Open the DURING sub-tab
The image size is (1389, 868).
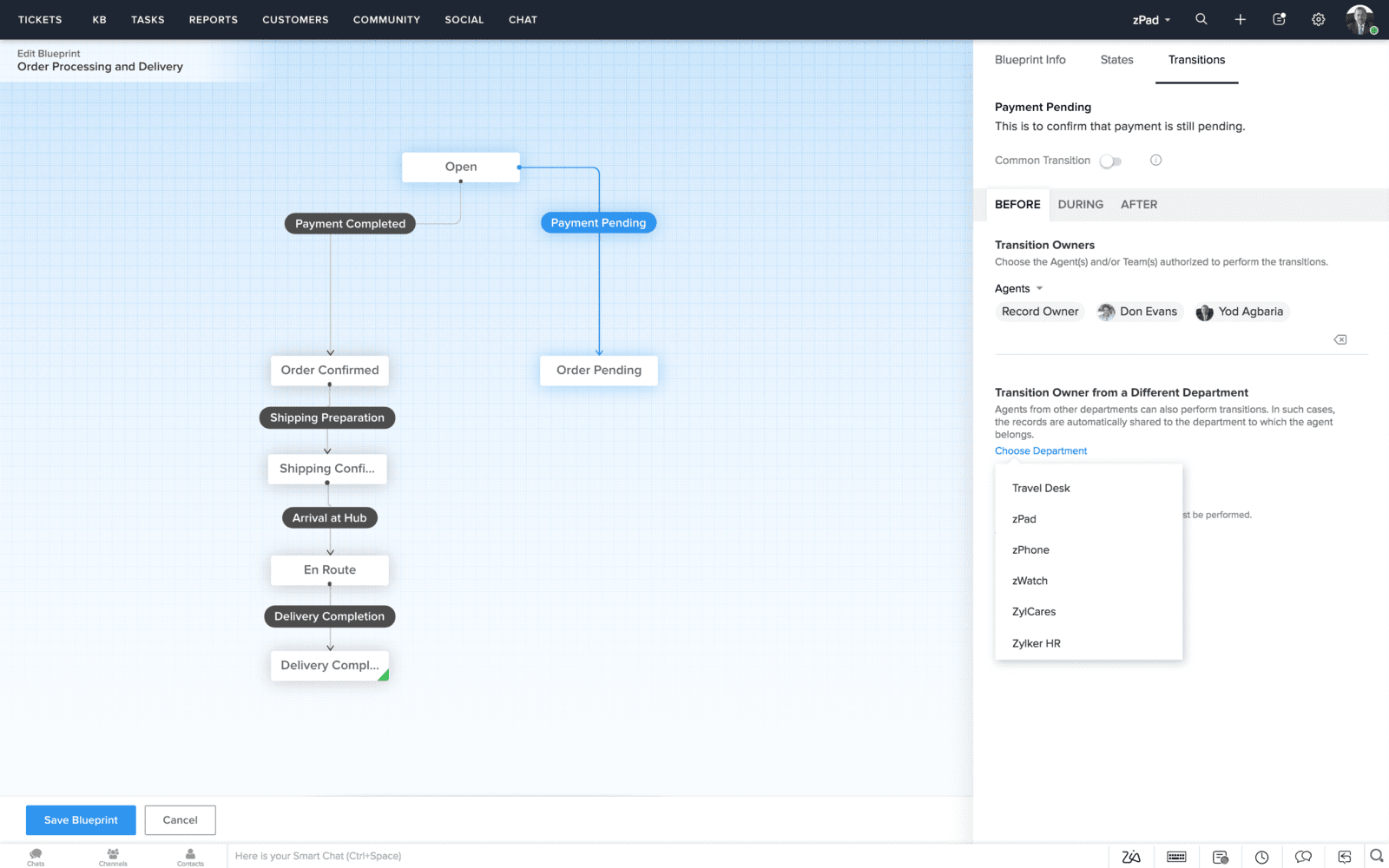[x=1080, y=205]
